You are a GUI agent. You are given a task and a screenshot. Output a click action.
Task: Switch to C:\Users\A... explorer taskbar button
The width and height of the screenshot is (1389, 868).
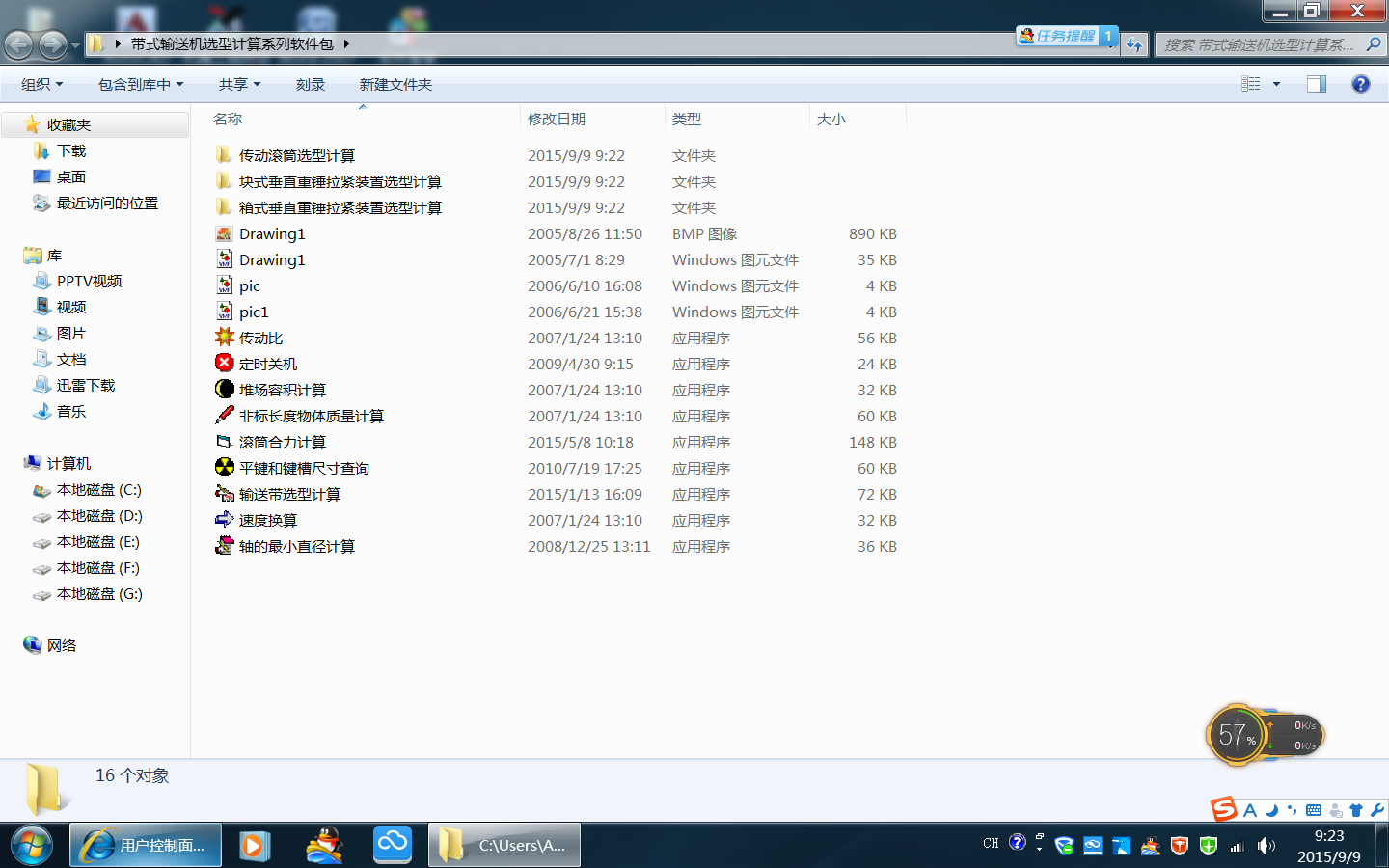(x=504, y=845)
